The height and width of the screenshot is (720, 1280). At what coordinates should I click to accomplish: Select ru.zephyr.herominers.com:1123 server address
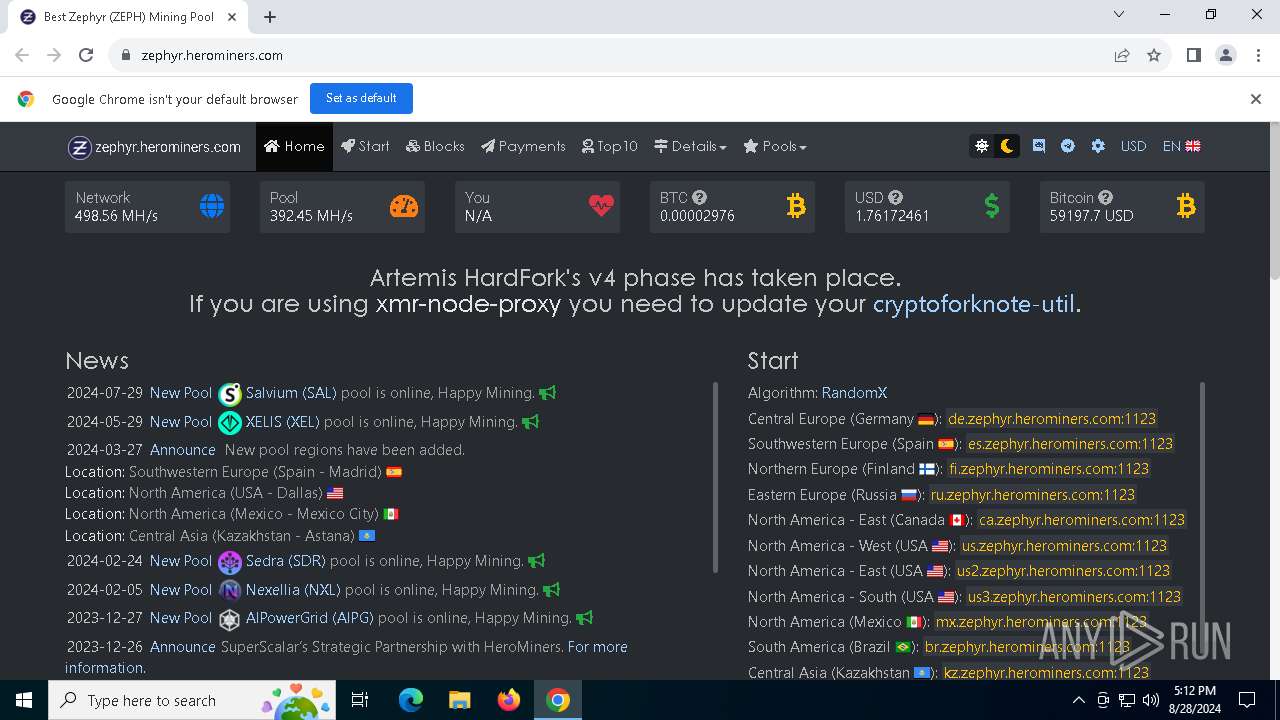(1033, 495)
